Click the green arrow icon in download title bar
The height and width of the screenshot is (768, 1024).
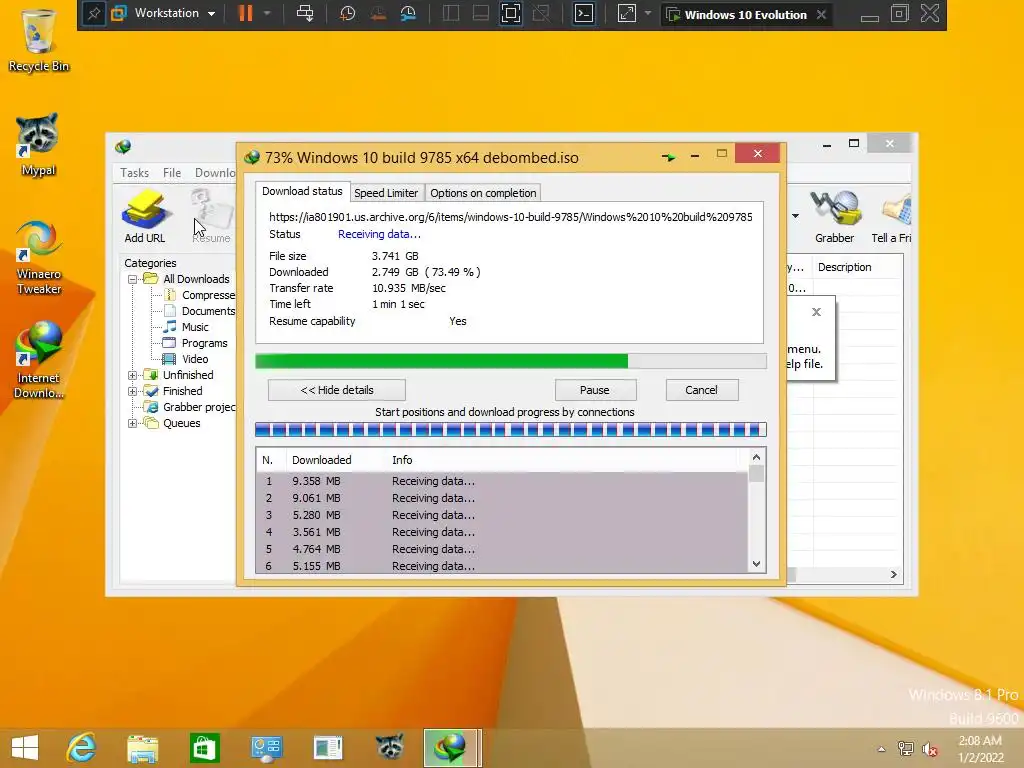(668, 157)
